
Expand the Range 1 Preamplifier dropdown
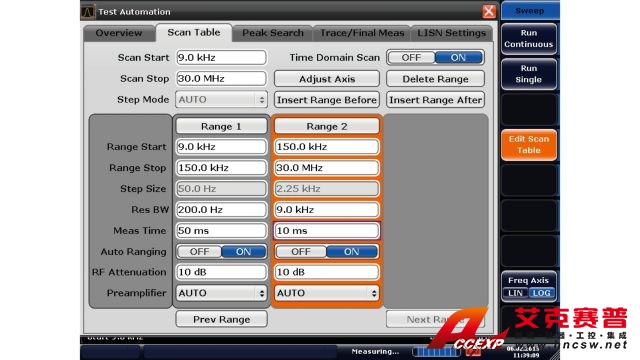tap(221, 293)
